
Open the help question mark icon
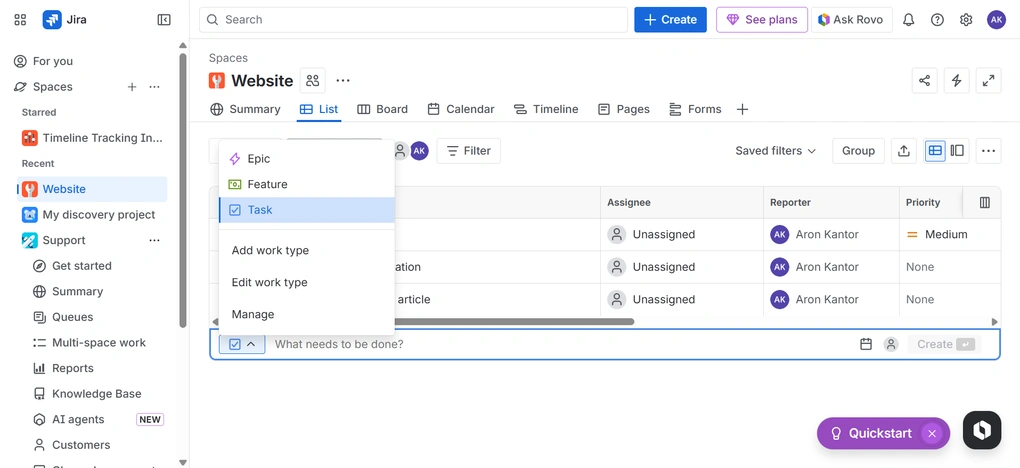(x=937, y=20)
